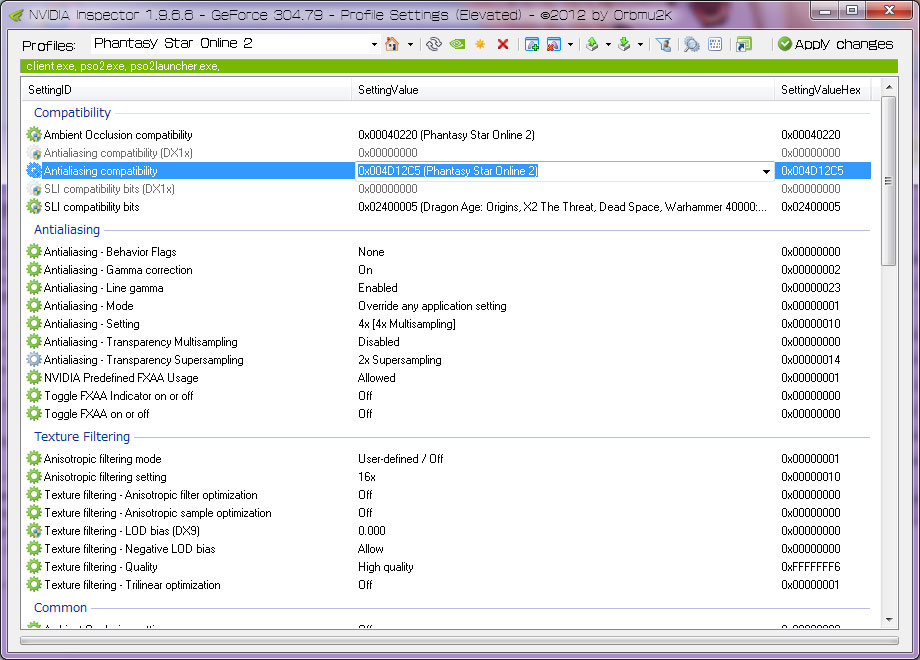
Task: Select Texture filtering - LOD bias (DX9) label
Action: point(122,531)
